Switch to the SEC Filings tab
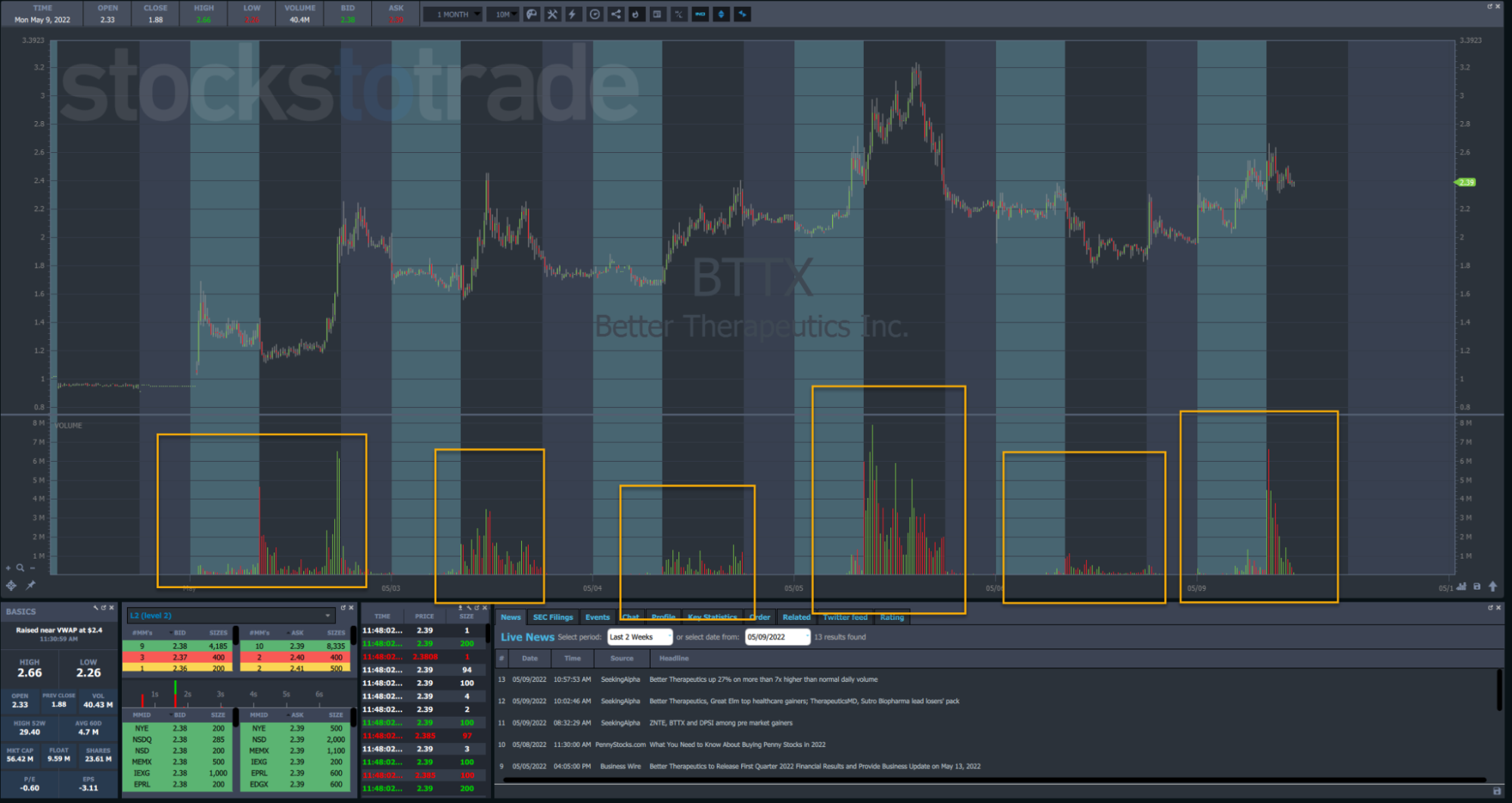The height and width of the screenshot is (803, 1512). [553, 618]
